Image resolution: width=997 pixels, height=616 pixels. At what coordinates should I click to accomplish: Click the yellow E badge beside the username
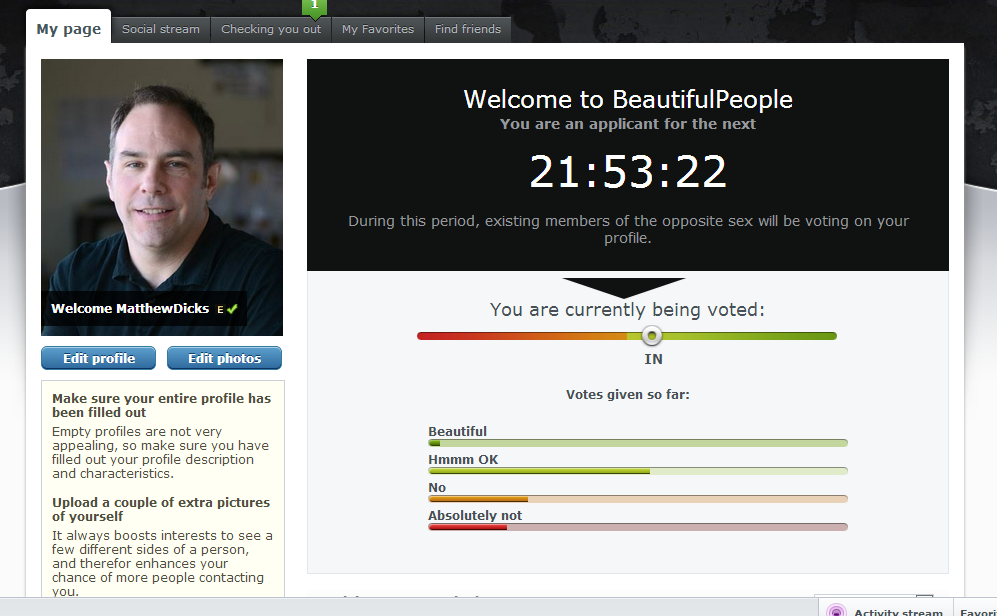[220, 310]
